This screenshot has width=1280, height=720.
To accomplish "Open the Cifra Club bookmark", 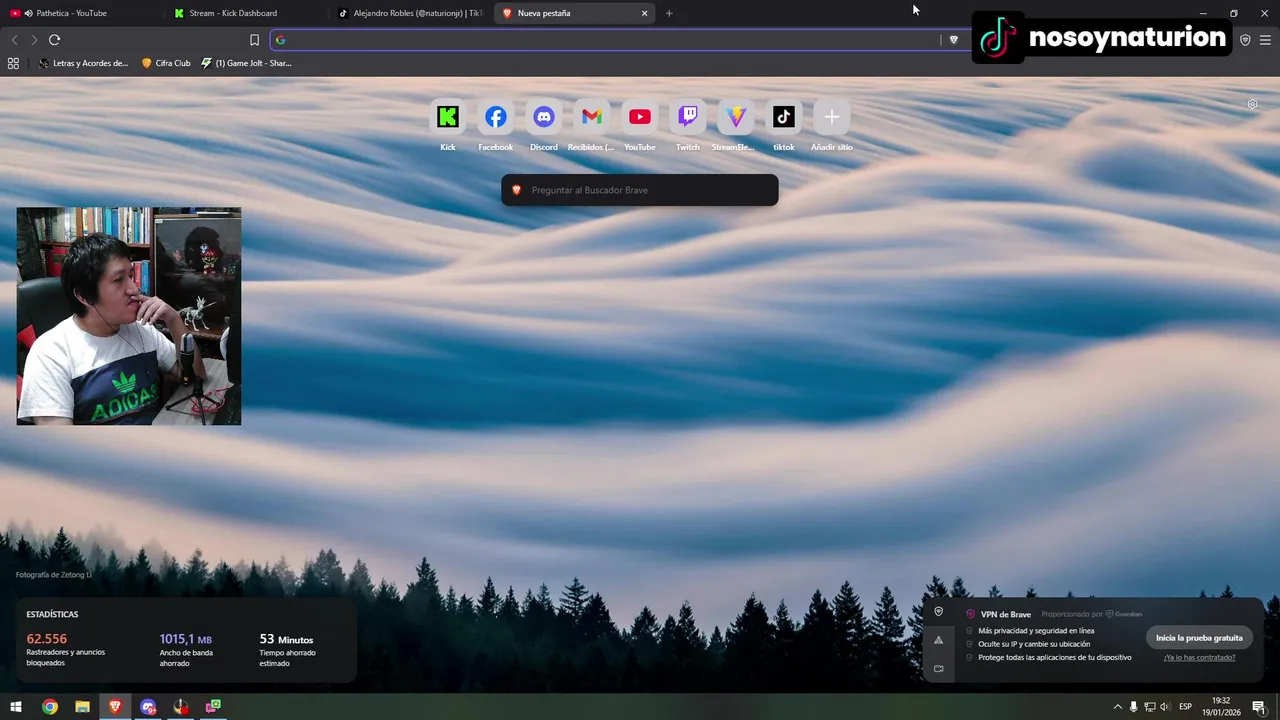I will pyautogui.click(x=166, y=63).
